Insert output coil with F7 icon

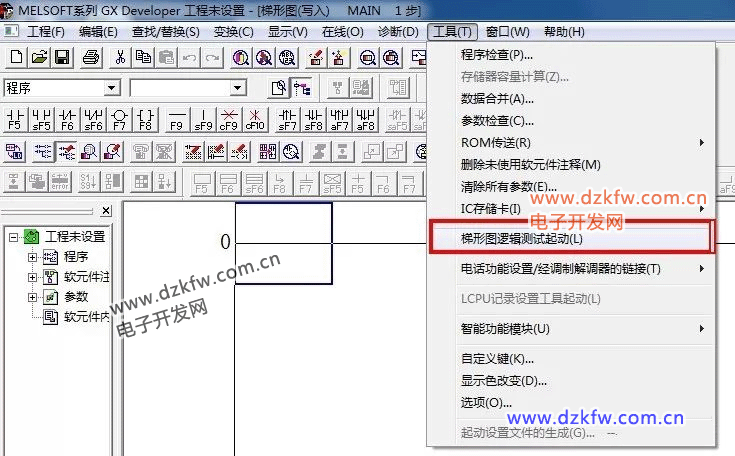pos(120,120)
